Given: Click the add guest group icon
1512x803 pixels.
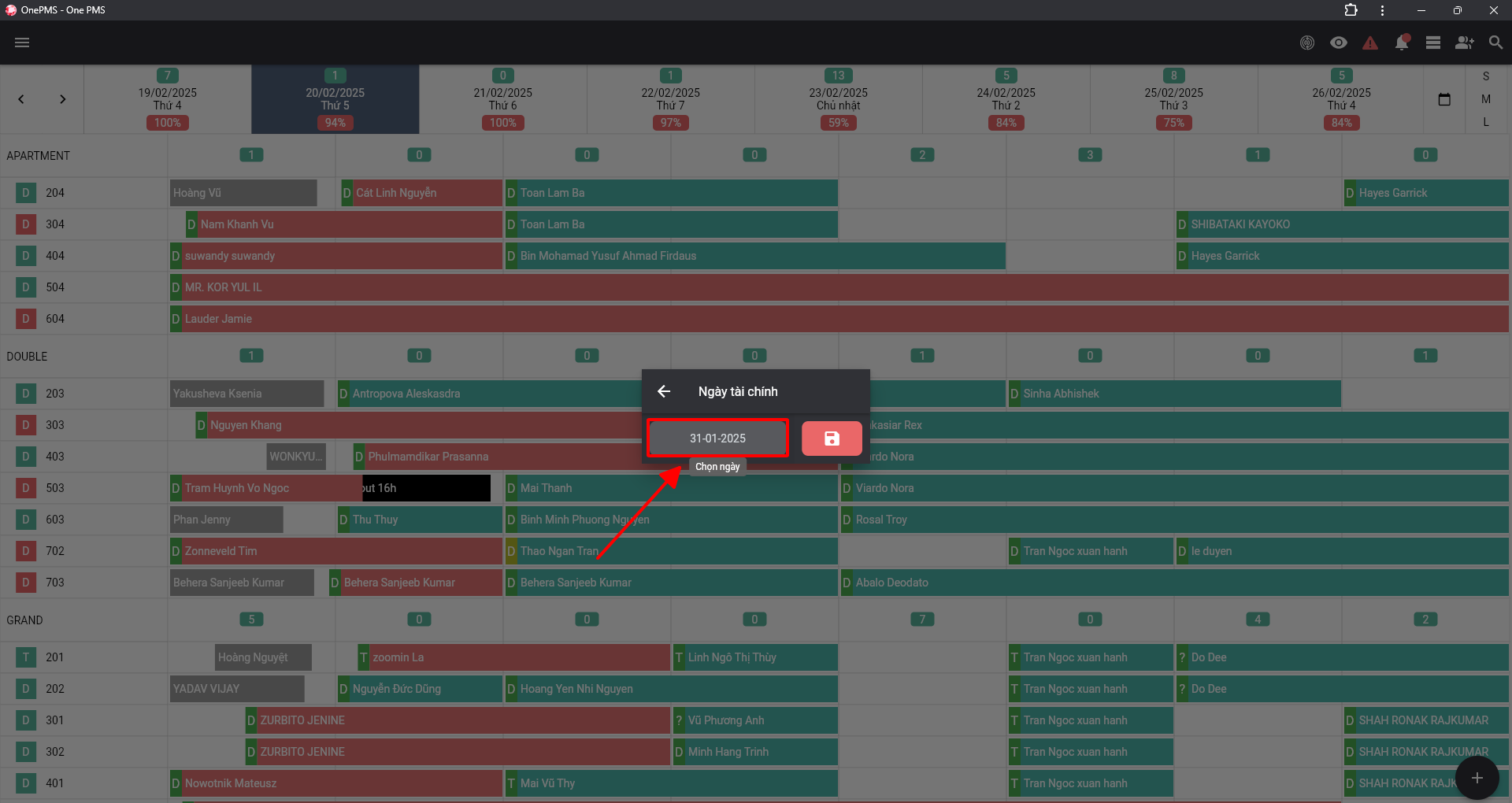Looking at the screenshot, I should point(1465,43).
